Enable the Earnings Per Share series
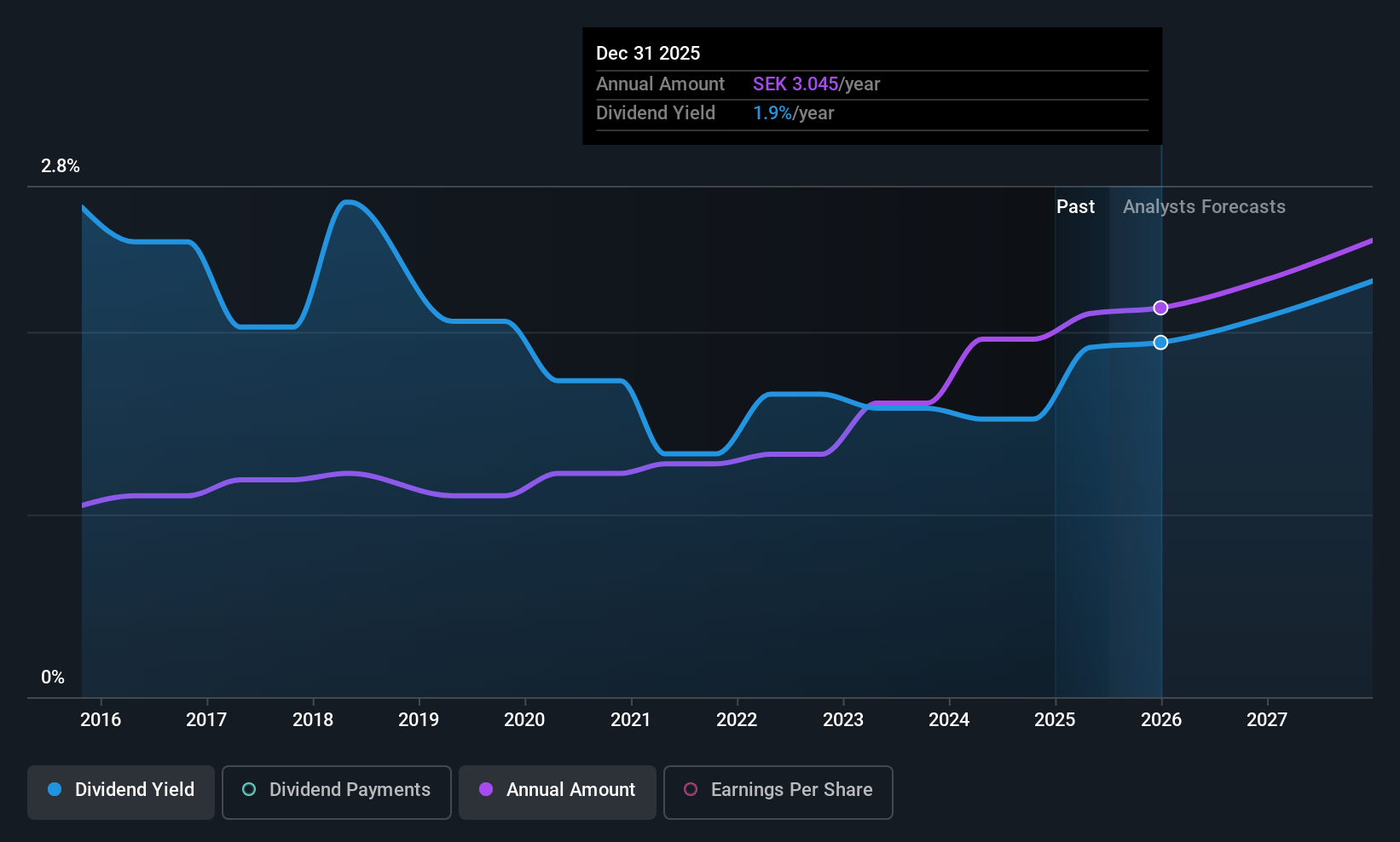Screen dimensions: 1400x842 point(778,792)
